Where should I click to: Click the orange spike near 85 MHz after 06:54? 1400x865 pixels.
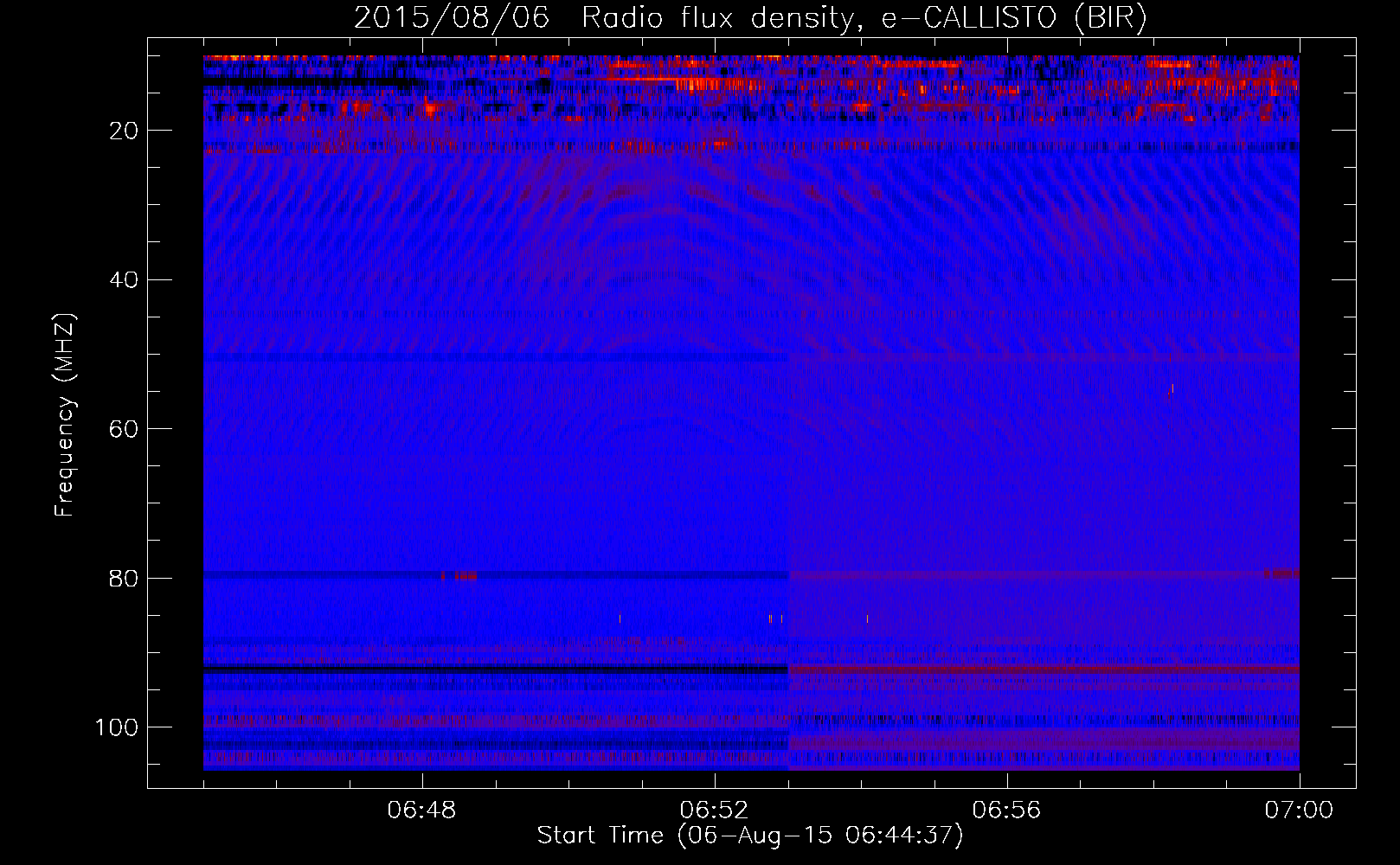click(867, 618)
